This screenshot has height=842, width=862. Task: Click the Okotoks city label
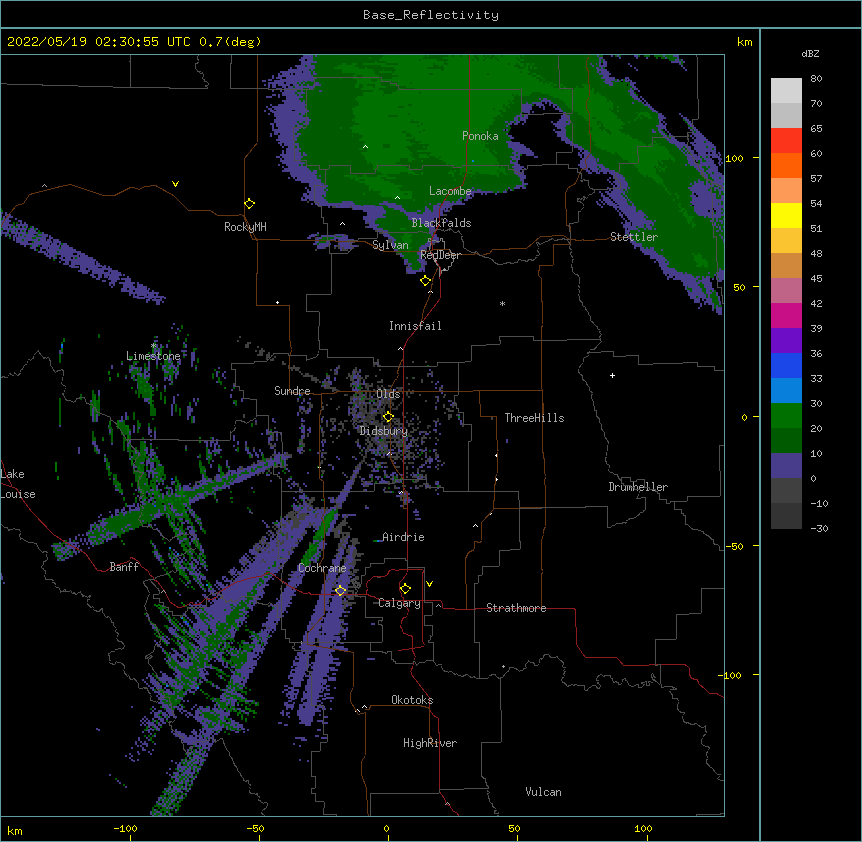412,700
